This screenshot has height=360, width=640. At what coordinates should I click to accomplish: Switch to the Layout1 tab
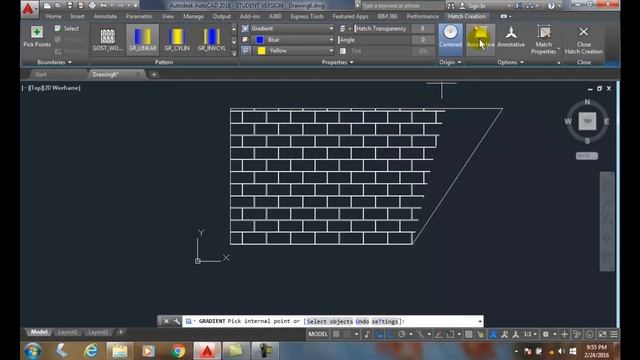coord(67,332)
